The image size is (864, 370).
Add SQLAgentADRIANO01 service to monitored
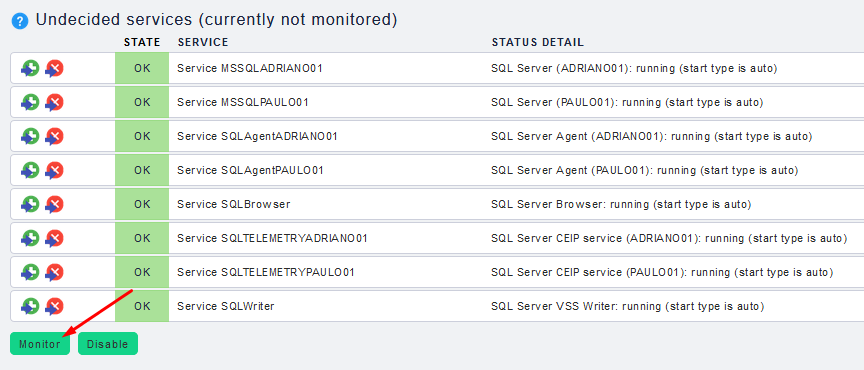coord(30,136)
